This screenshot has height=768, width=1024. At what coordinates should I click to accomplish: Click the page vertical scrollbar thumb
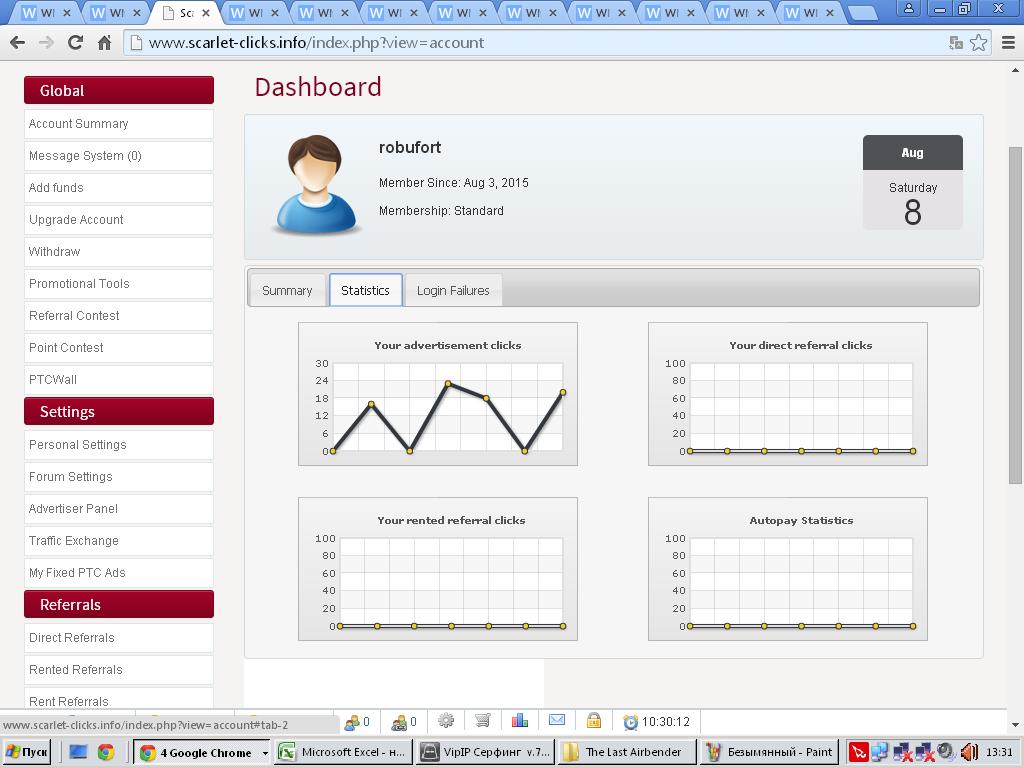1015,315
